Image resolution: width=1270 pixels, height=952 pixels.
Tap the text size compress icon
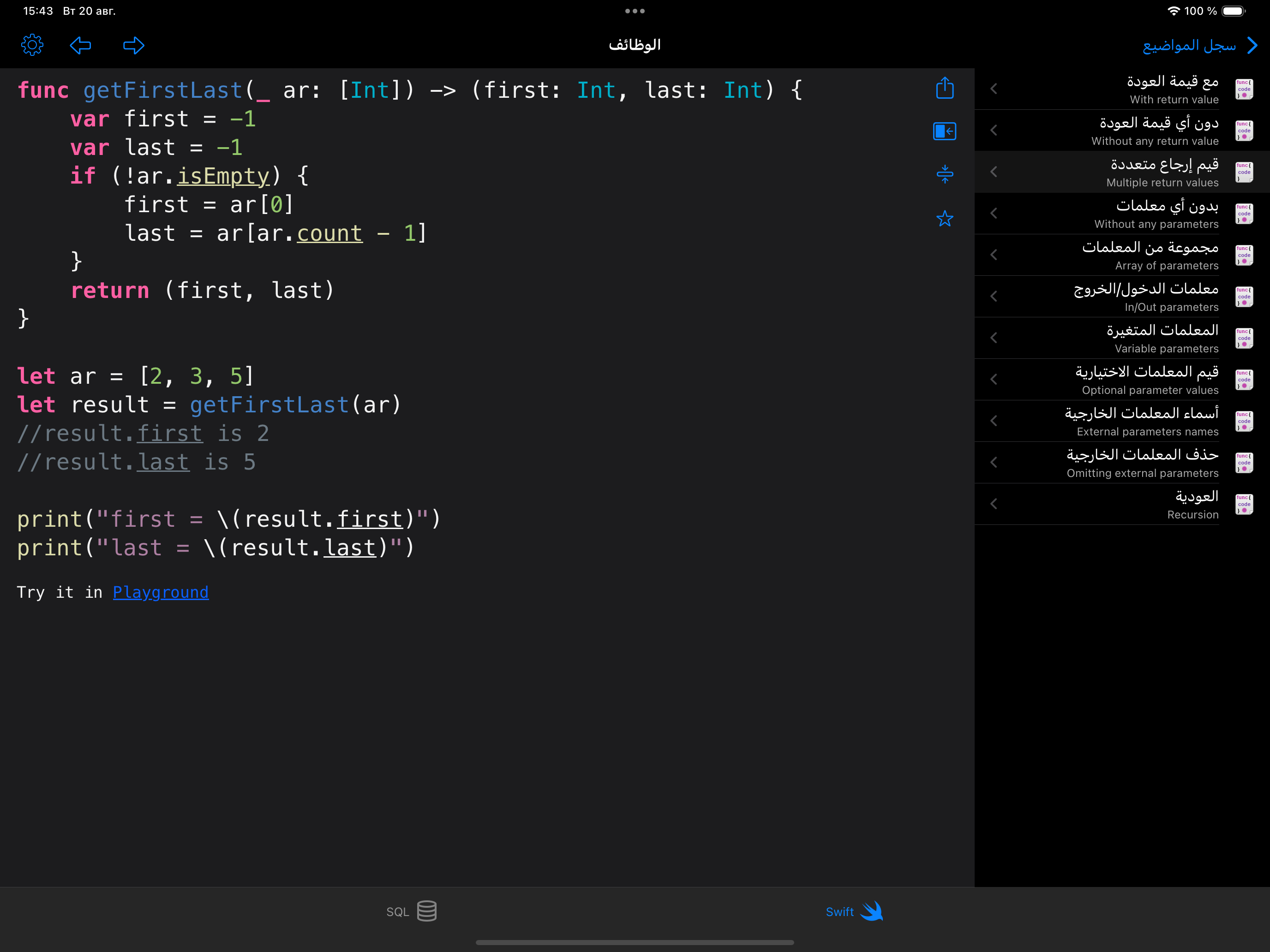(945, 174)
